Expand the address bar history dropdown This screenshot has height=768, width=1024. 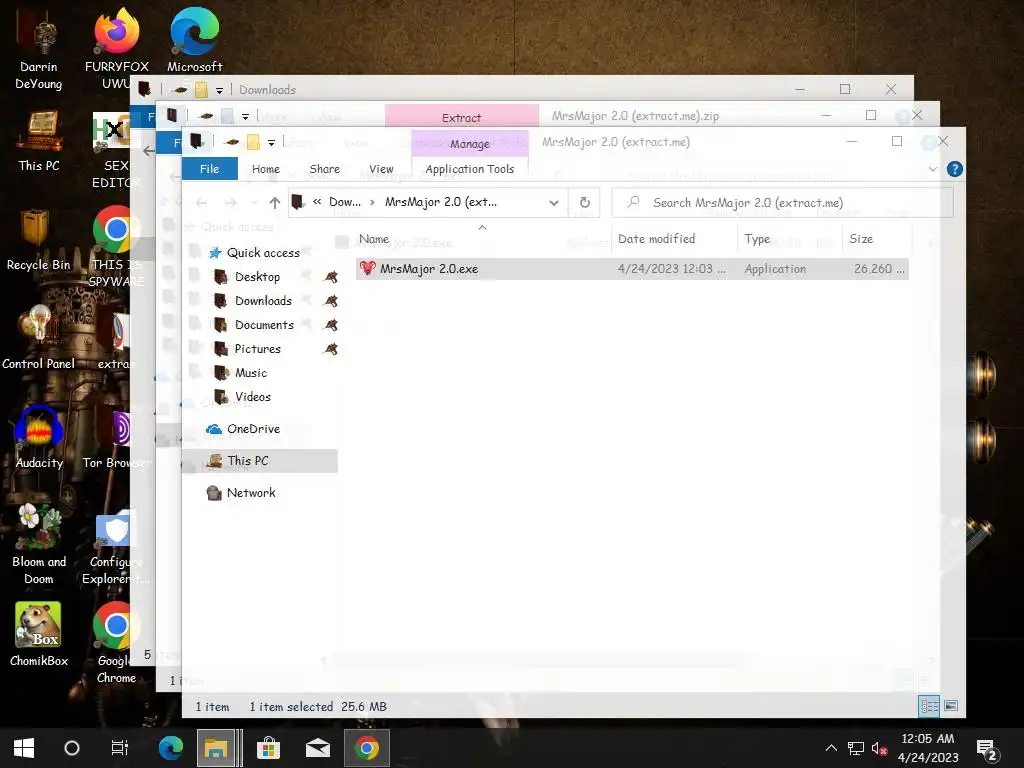pyautogui.click(x=554, y=202)
